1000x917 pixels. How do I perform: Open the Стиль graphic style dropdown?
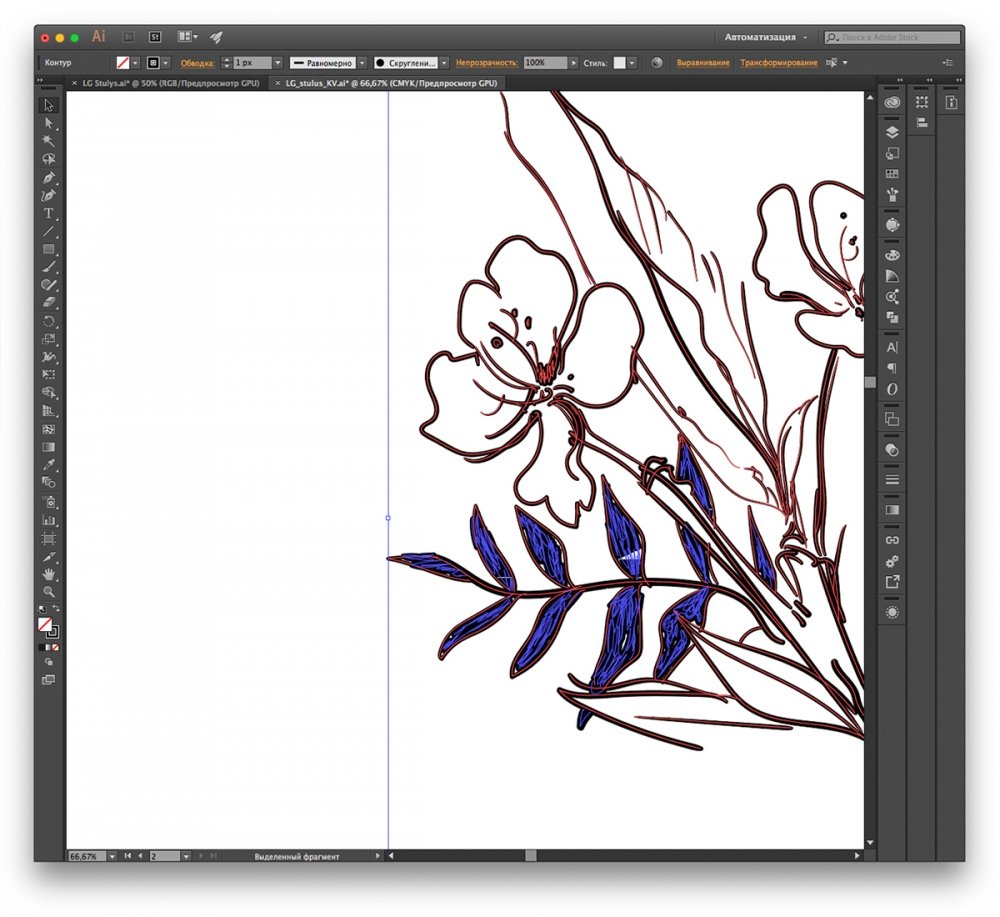click(631, 62)
